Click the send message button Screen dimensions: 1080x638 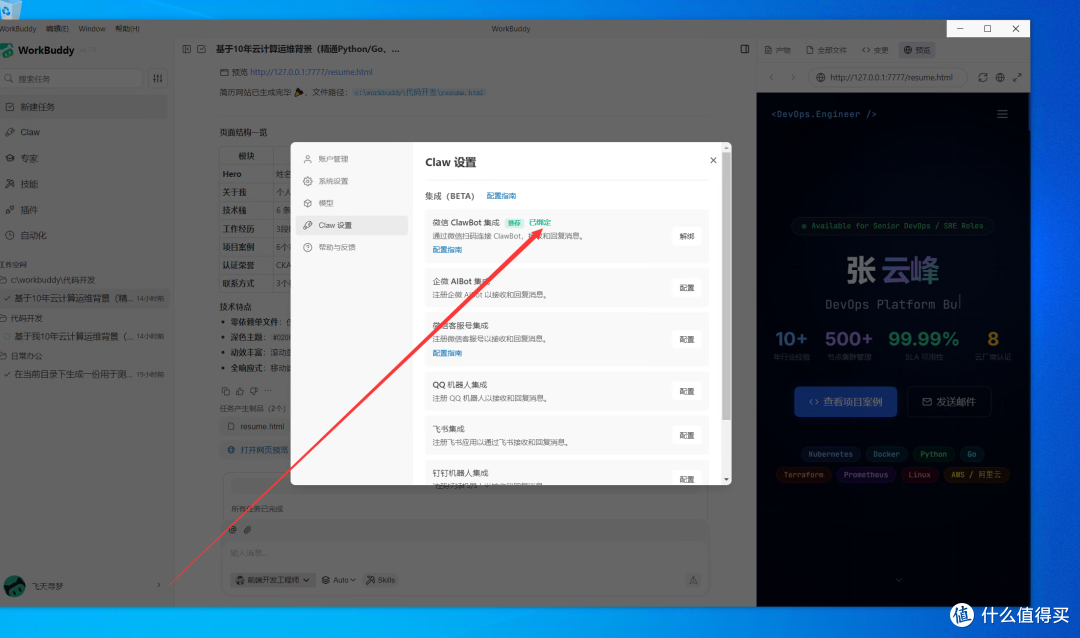693,580
